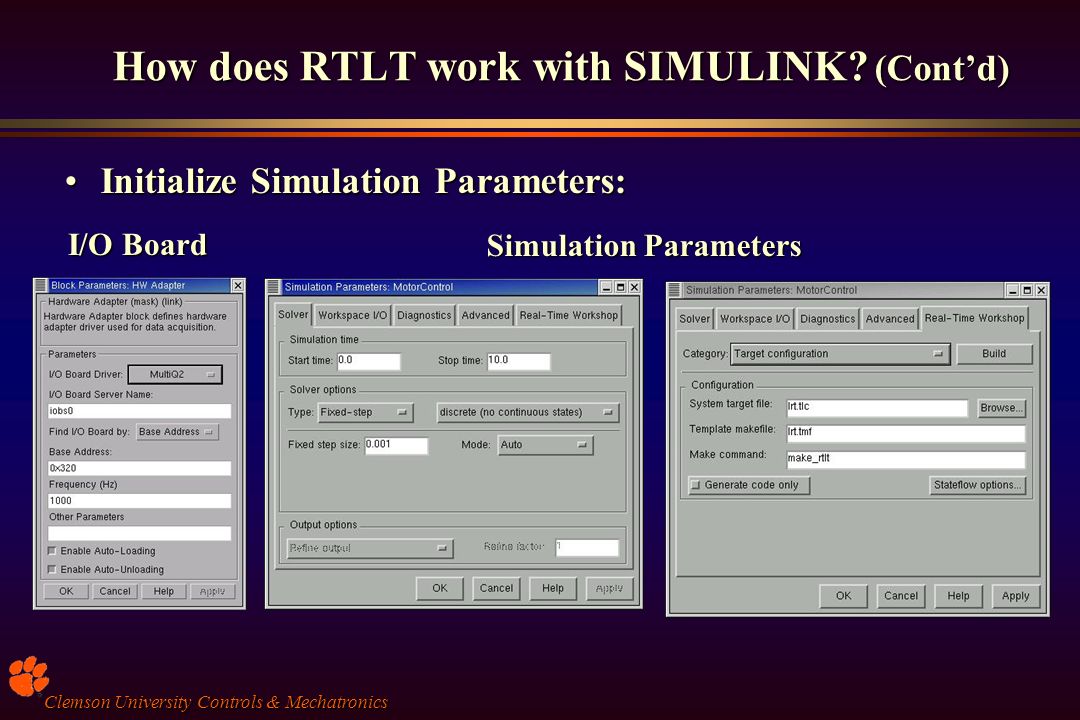Click the Fixed step size field

396,445
